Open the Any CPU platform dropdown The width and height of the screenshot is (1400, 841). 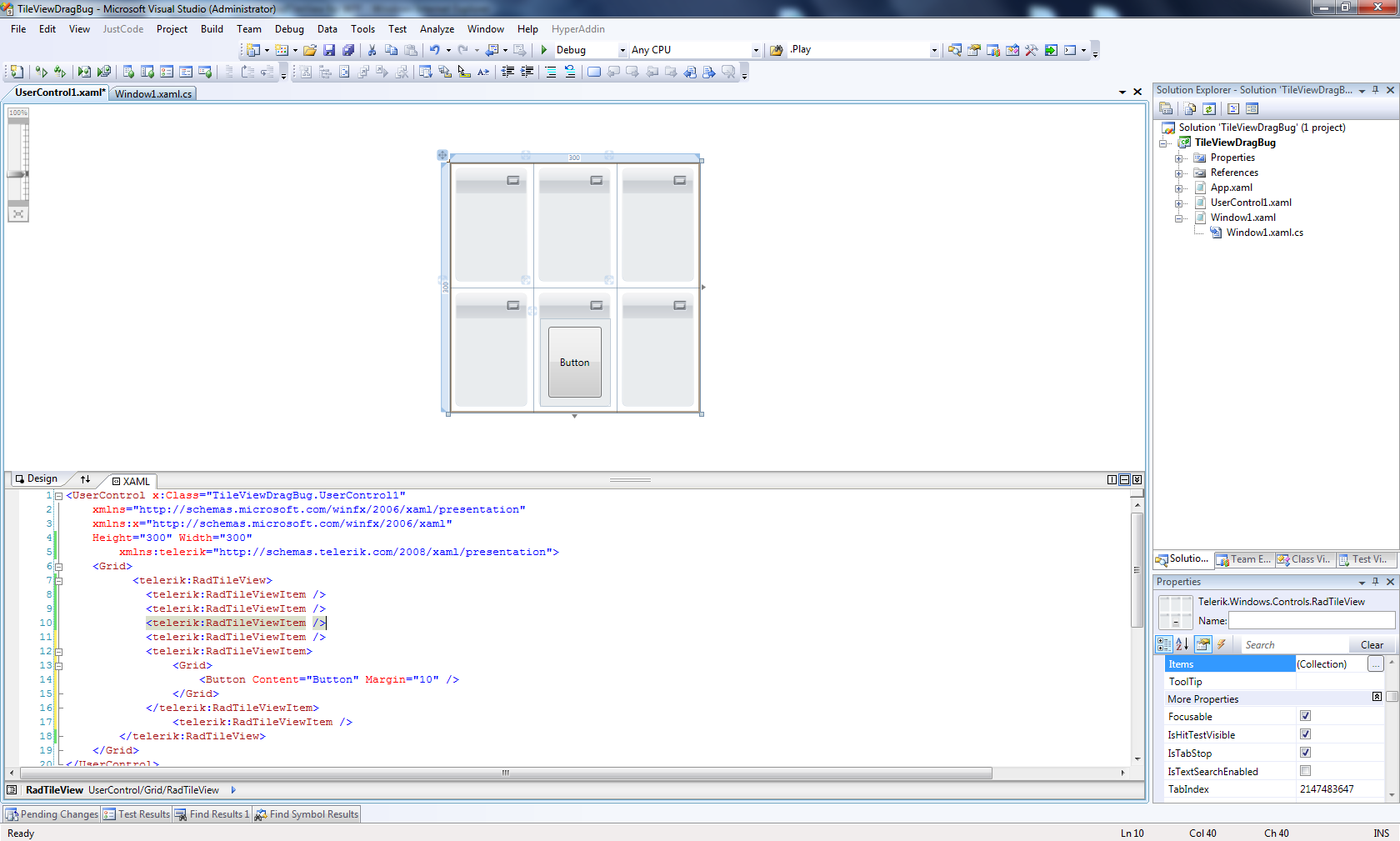coord(755,50)
